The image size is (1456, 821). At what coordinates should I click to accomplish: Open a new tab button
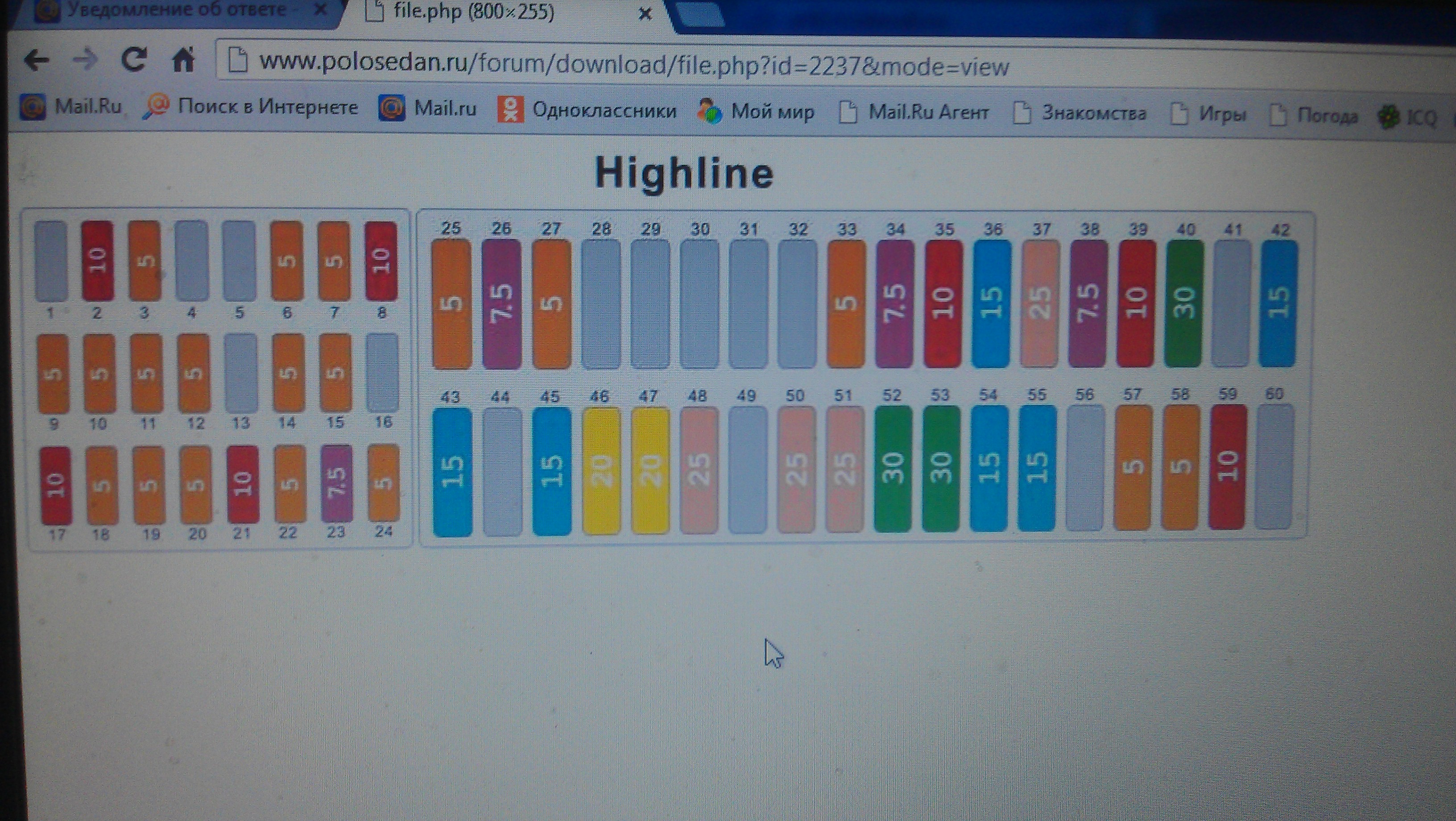[700, 14]
